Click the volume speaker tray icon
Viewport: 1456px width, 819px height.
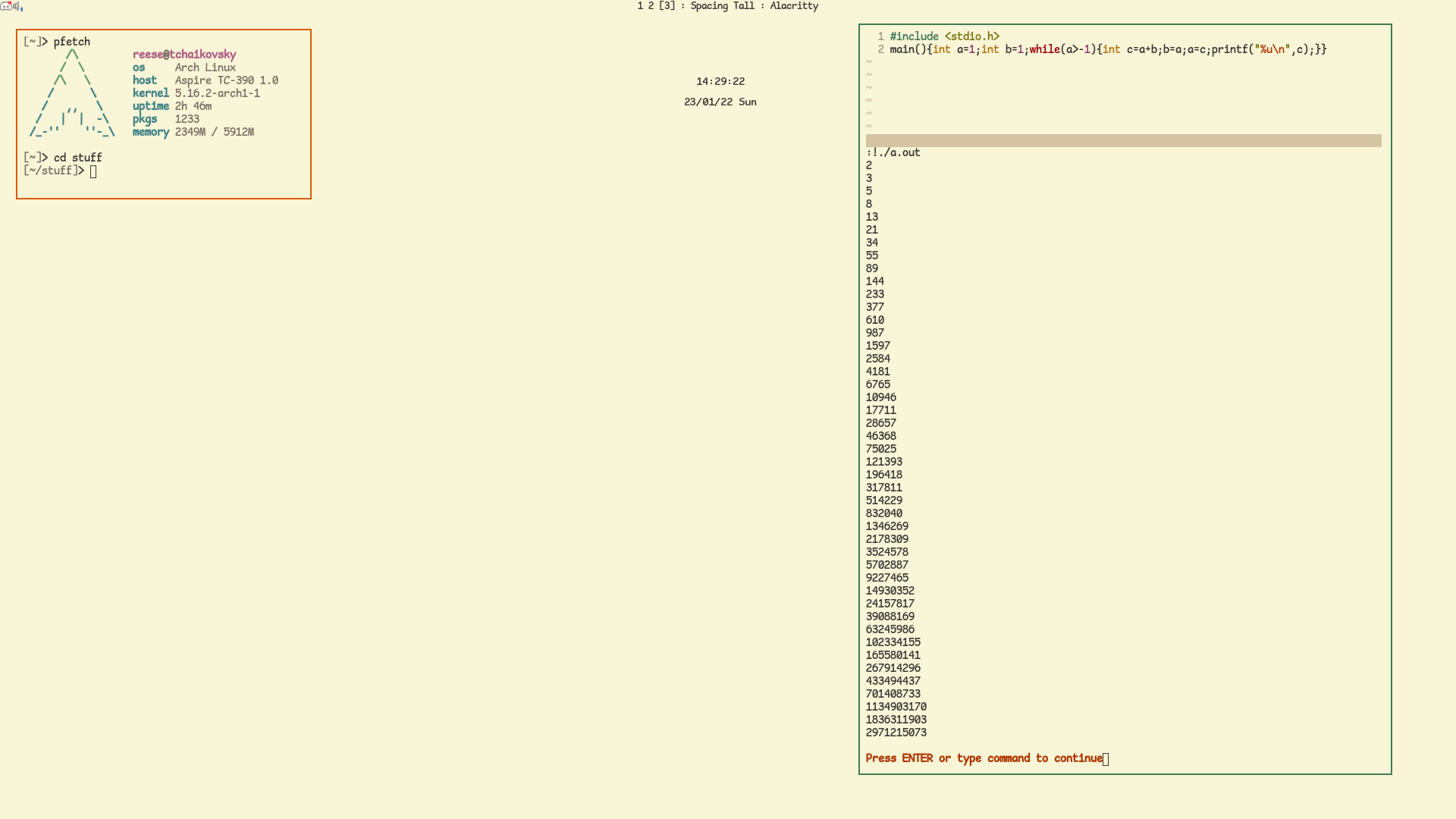click(x=17, y=6)
